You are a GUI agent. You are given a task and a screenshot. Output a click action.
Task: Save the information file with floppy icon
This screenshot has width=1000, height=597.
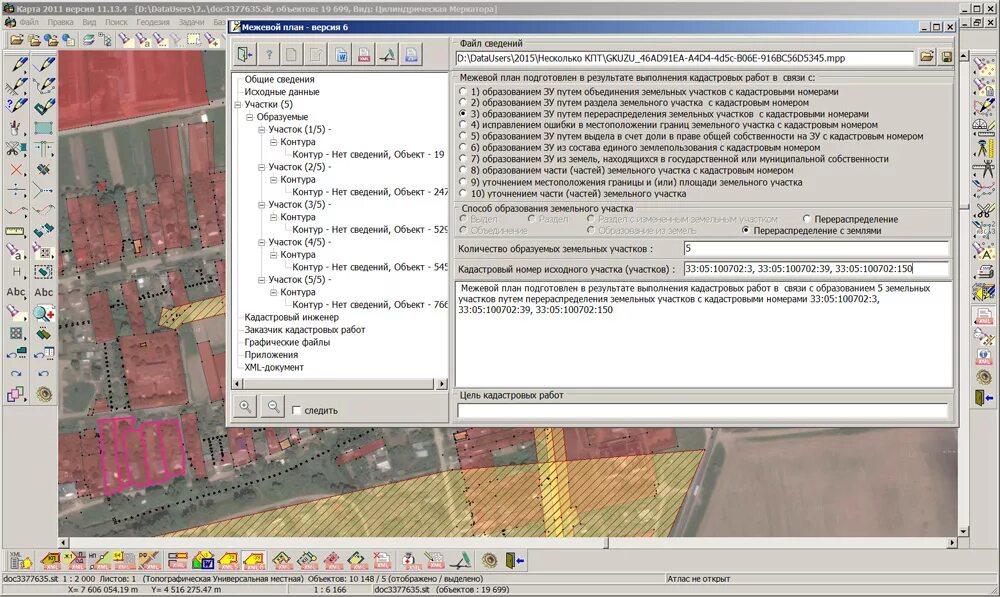click(946, 57)
